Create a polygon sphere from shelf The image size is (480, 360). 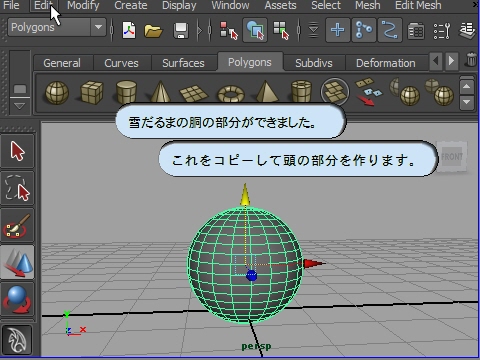pyautogui.click(x=57, y=93)
